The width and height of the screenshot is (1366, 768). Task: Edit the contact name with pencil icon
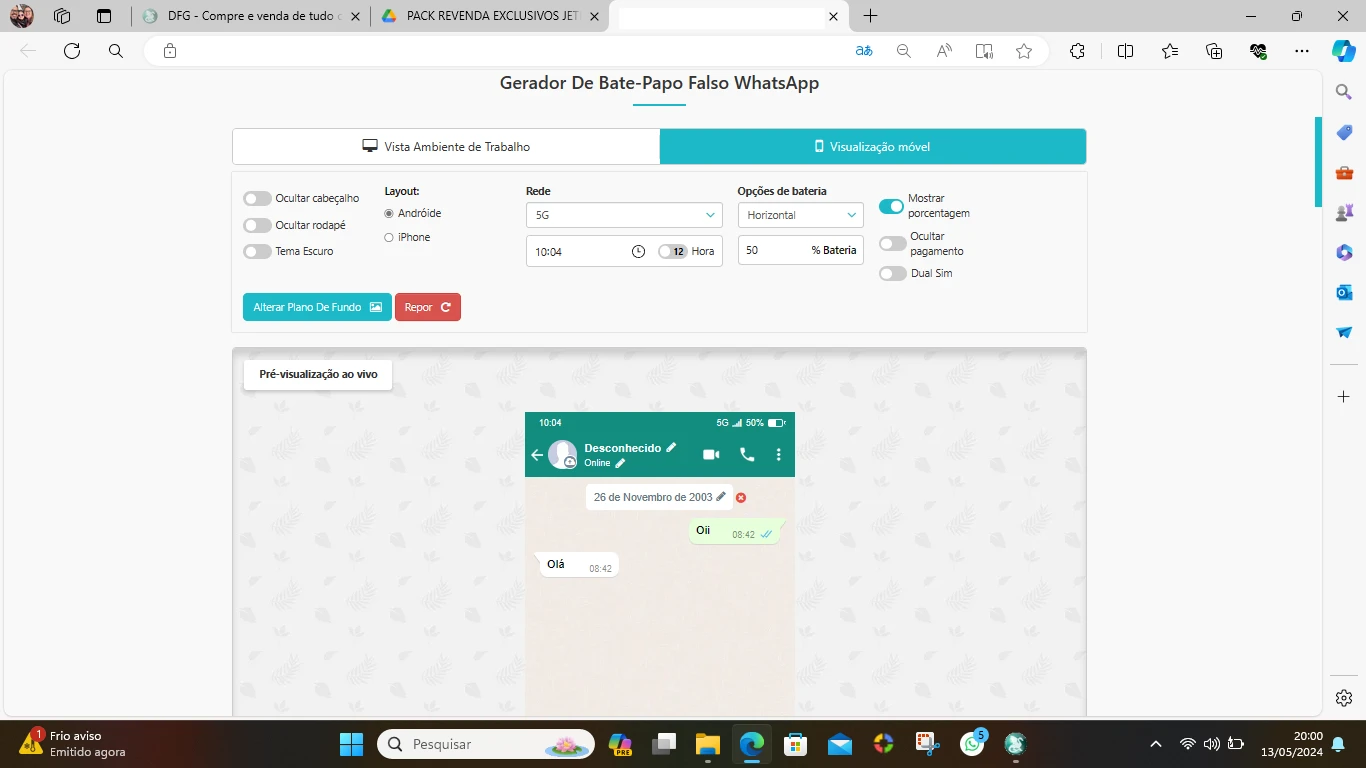click(672, 448)
